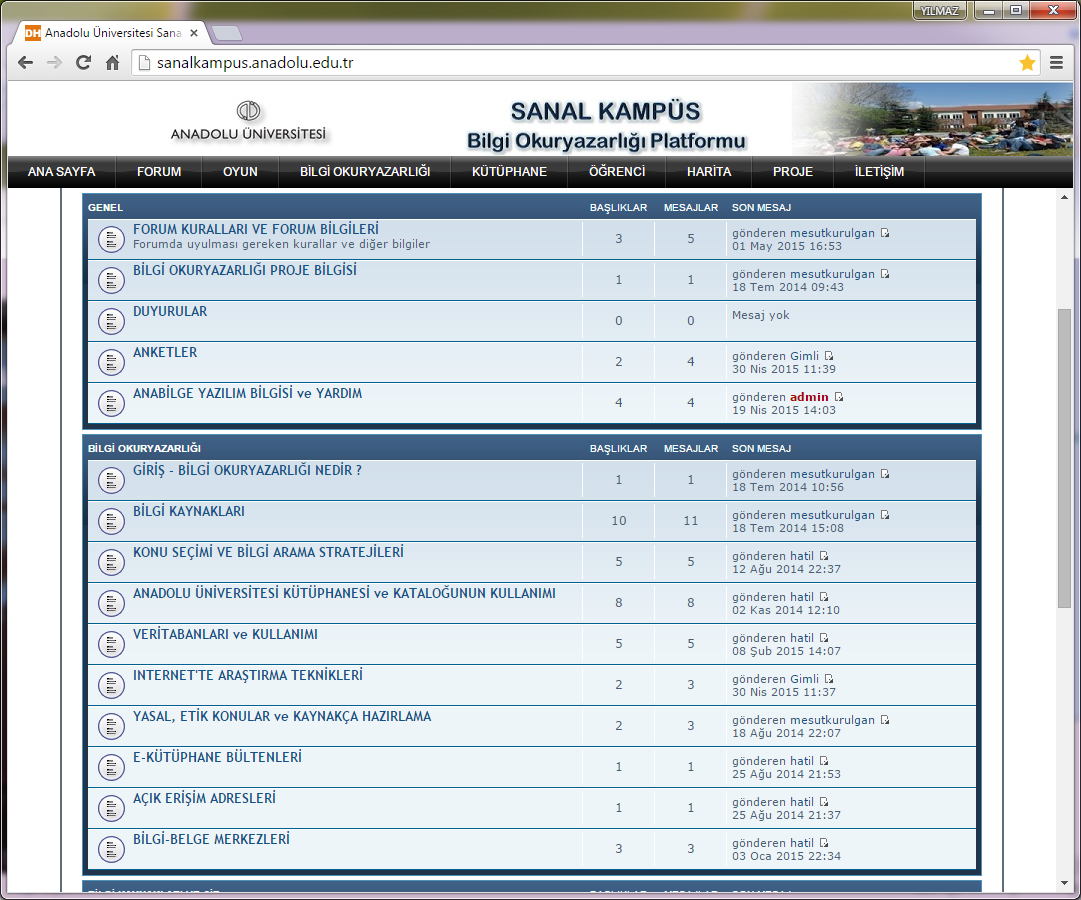Open the İLETİŞİM page from navigation
Viewport: 1081px width, 900px height.
pos(879,172)
